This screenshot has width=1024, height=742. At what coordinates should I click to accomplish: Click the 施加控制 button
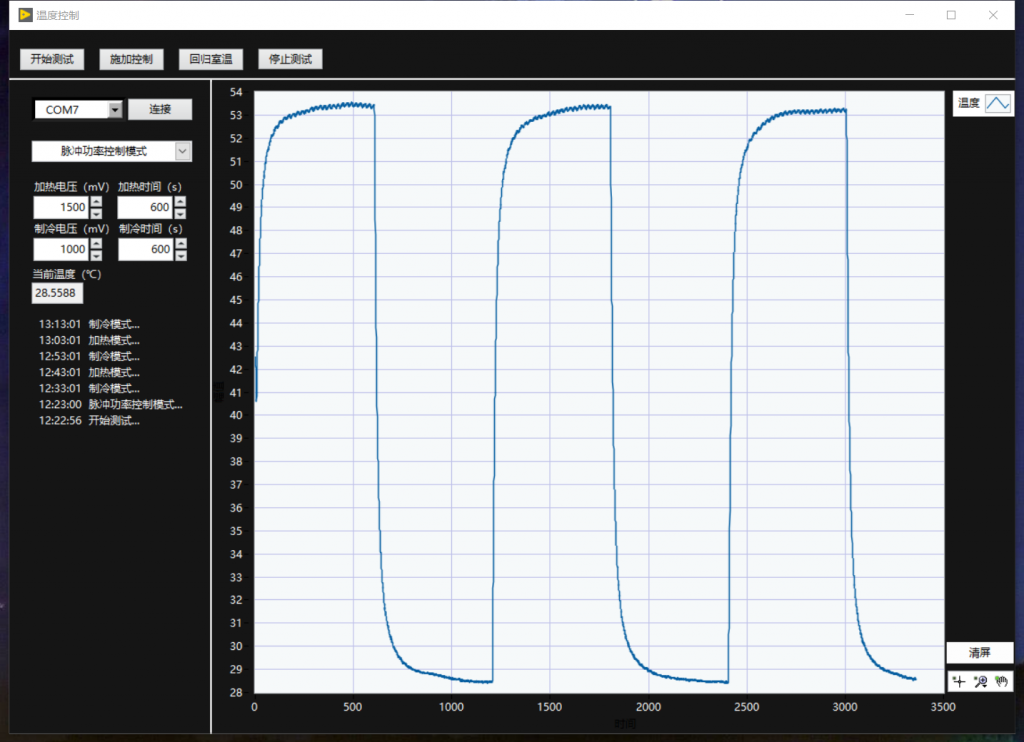pos(131,59)
